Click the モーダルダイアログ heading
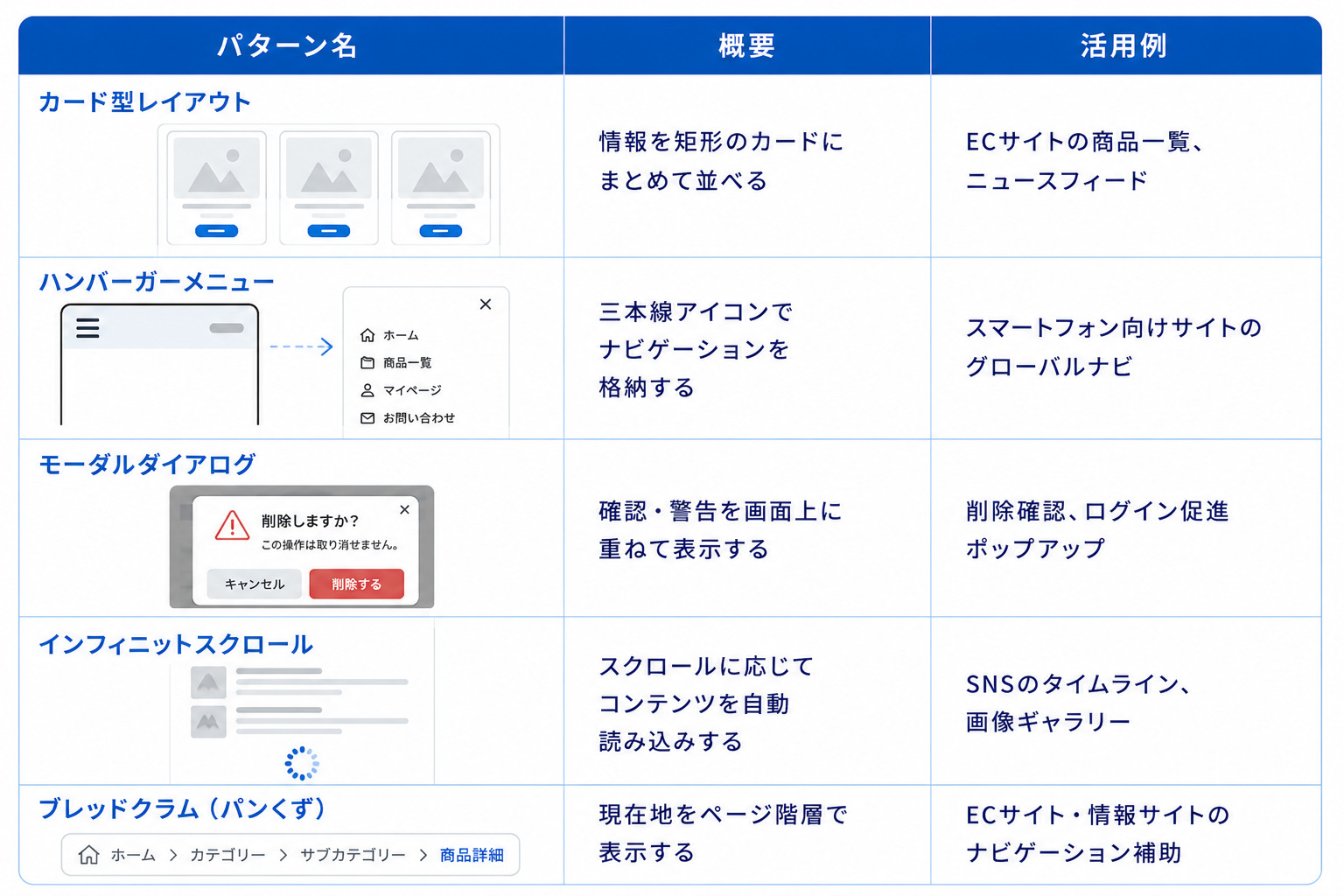The image size is (1344, 896). pyautogui.click(x=147, y=464)
